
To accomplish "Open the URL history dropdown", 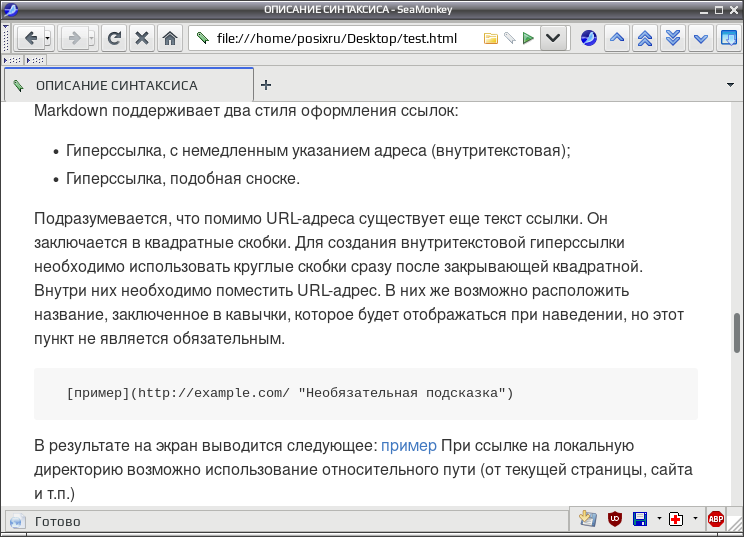I will point(553,38).
